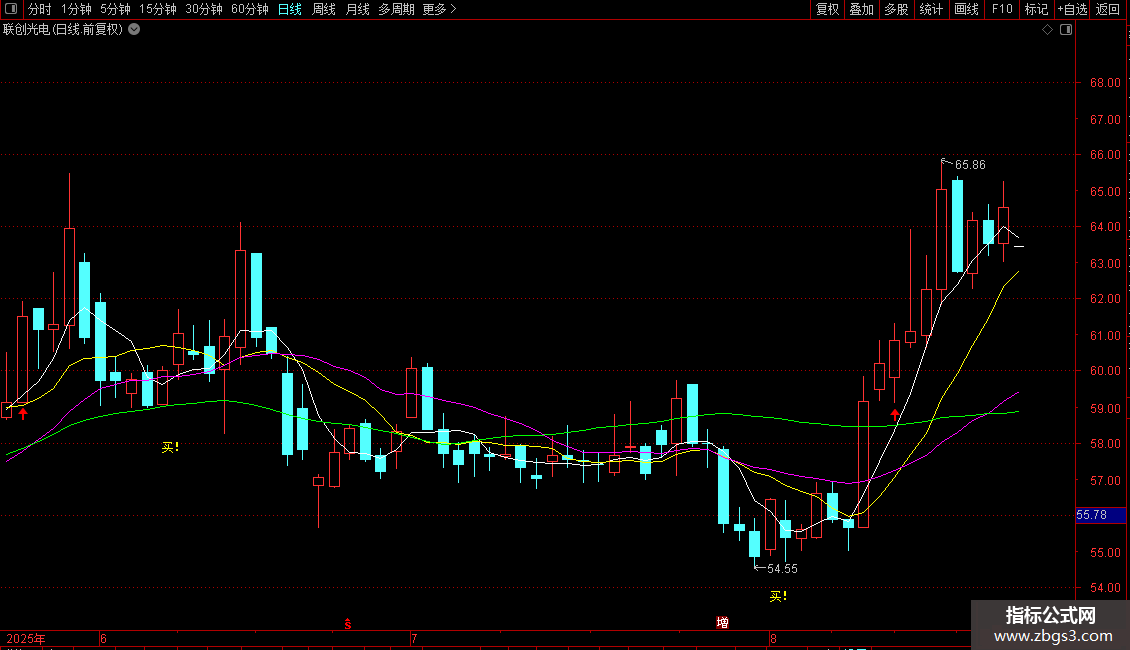
Task: Select the 5分钟 period tab
Action: click(x=115, y=9)
